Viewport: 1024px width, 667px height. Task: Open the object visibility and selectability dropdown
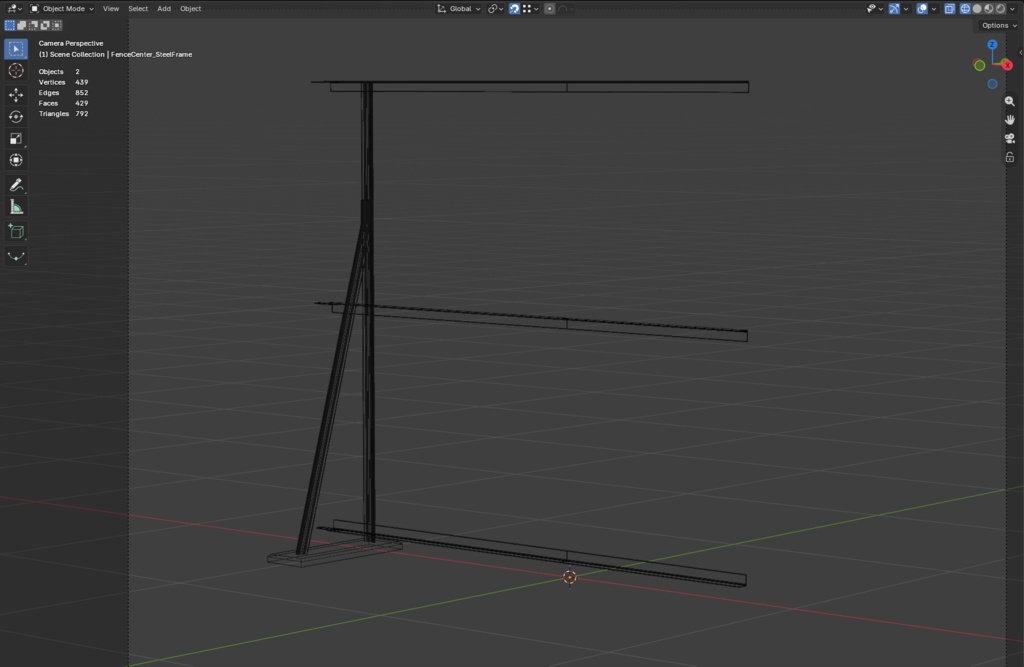tap(874, 8)
